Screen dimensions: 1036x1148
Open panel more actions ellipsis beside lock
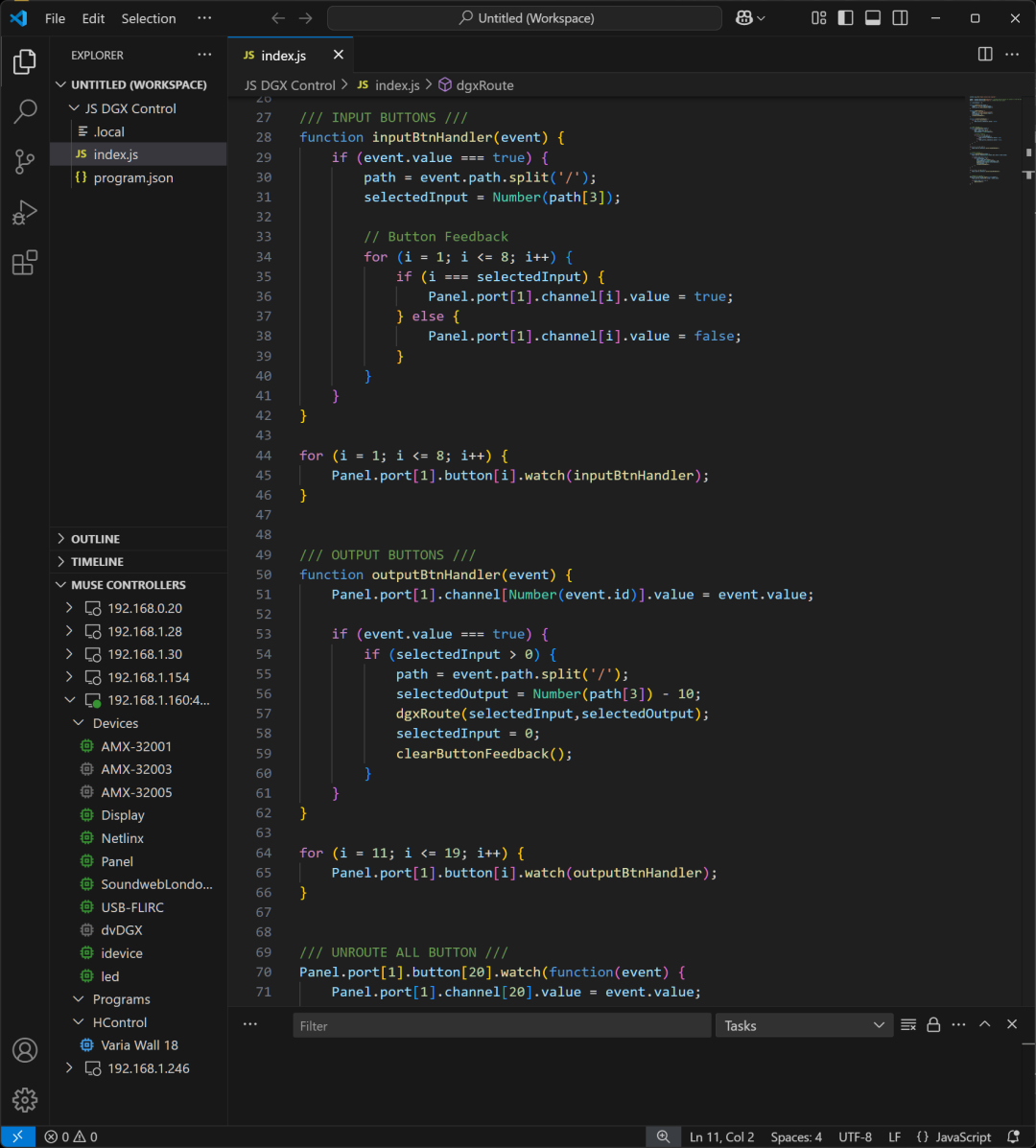pyautogui.click(x=958, y=1025)
